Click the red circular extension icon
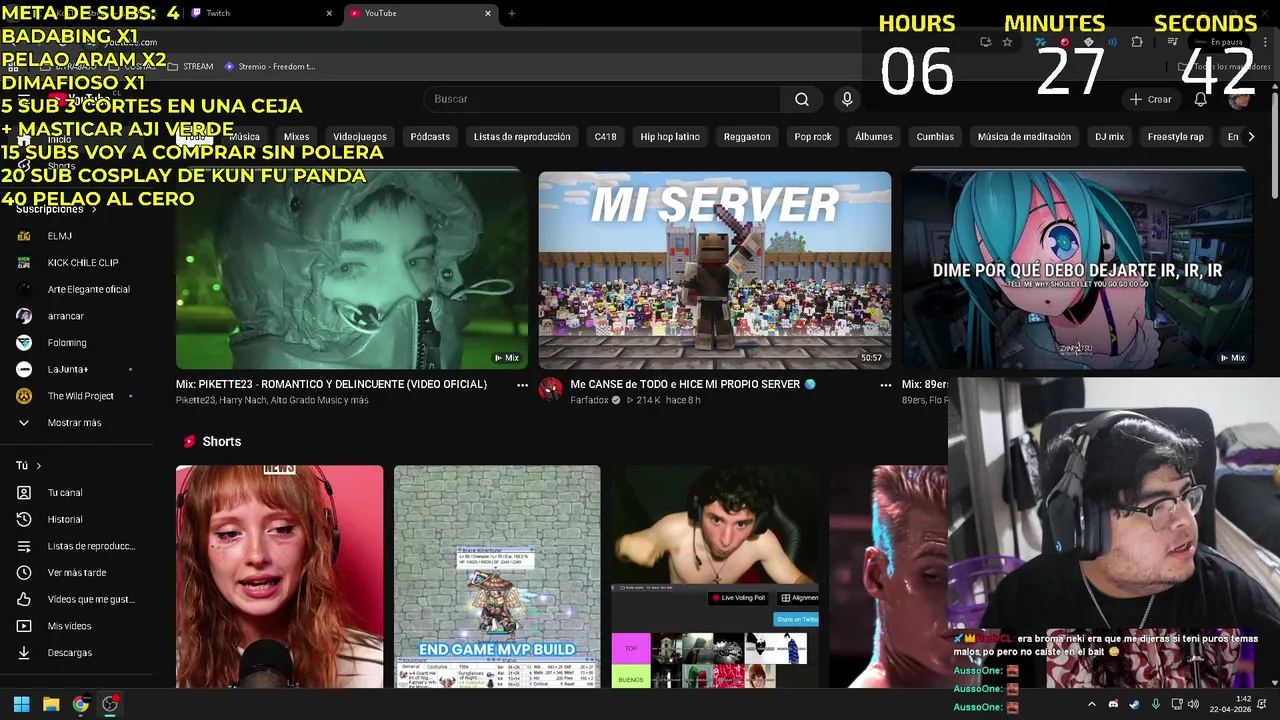Viewport: 1280px width, 720px height. click(1064, 42)
